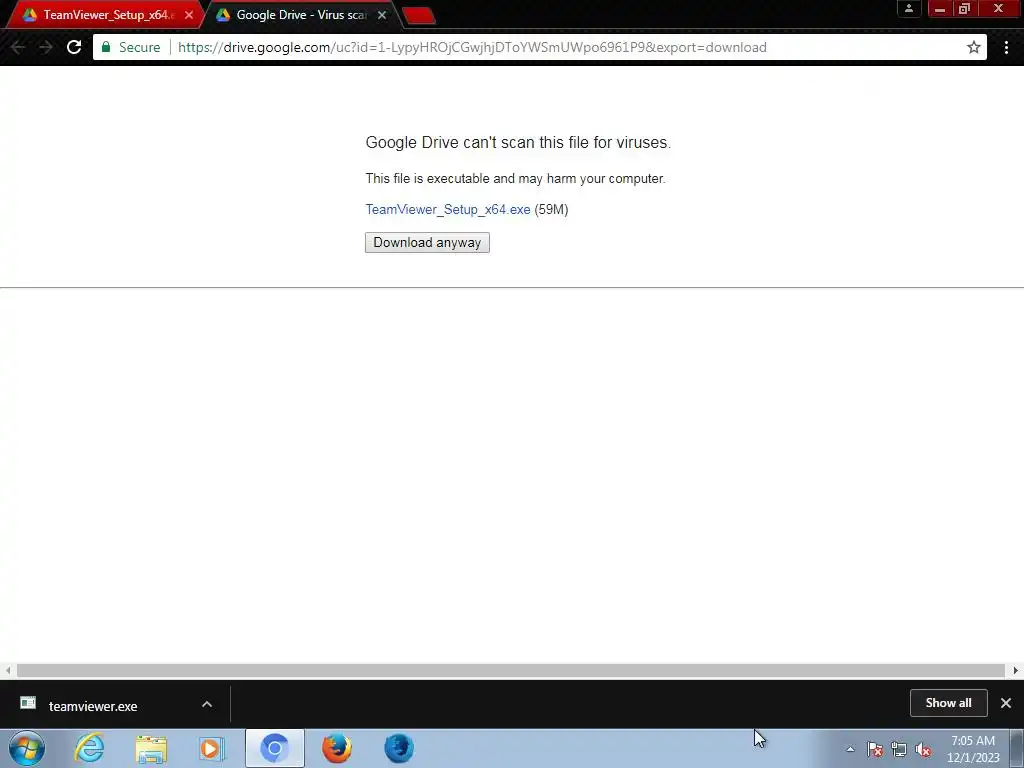Image resolution: width=1024 pixels, height=768 pixels.
Task: Click the scrollbar left arrow
Action: [8, 670]
